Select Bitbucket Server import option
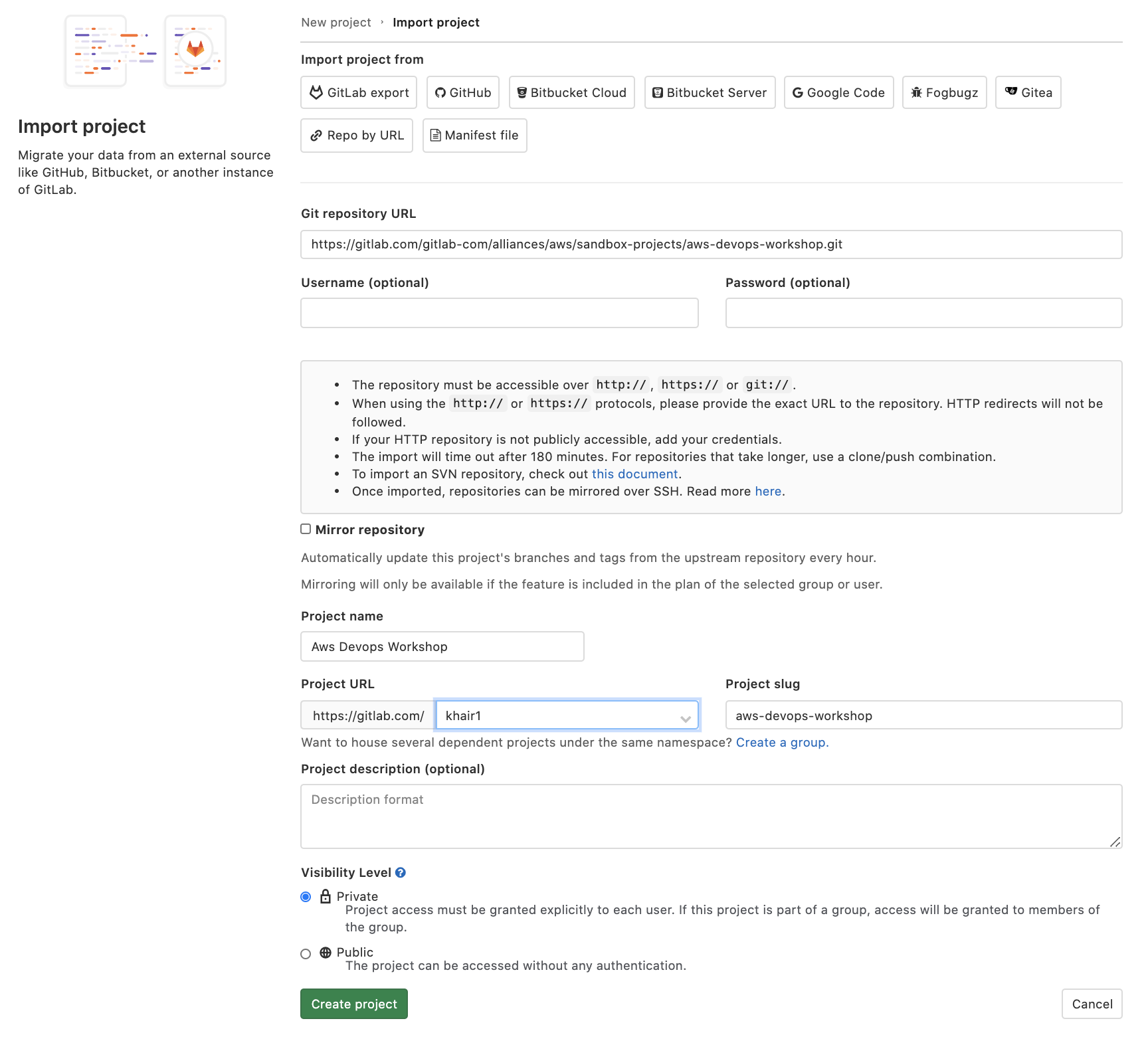 click(x=710, y=92)
